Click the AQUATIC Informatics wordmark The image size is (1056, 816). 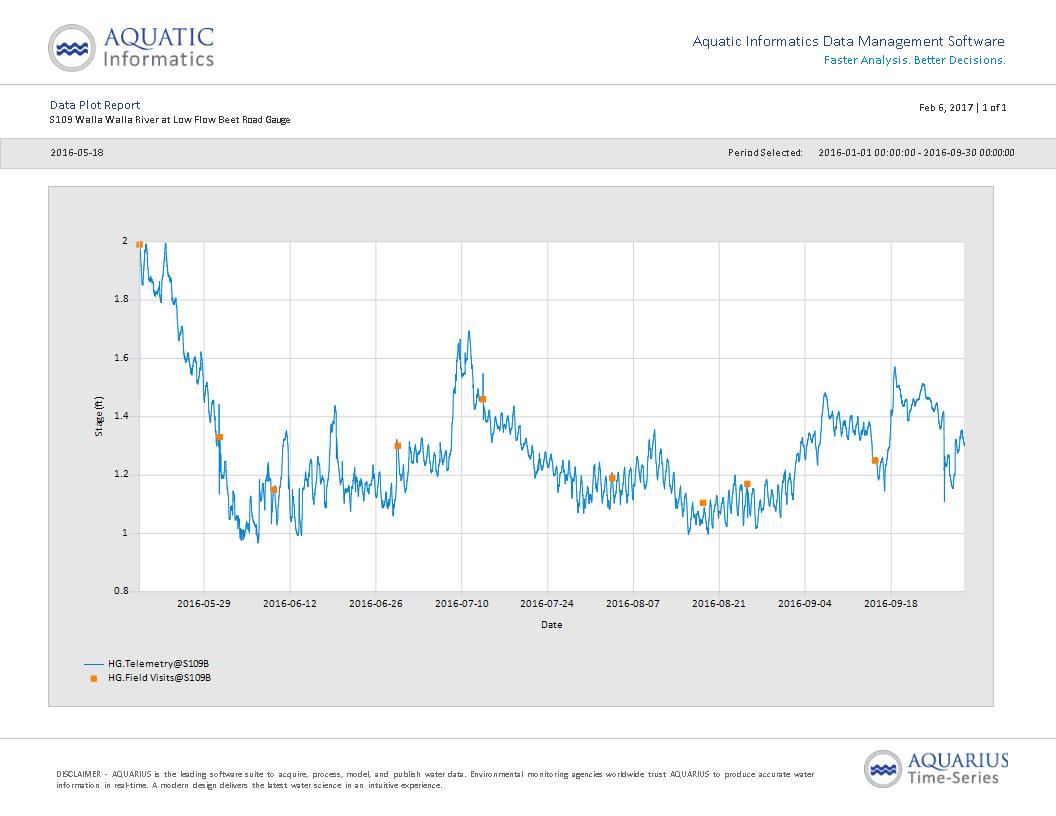coord(158,47)
